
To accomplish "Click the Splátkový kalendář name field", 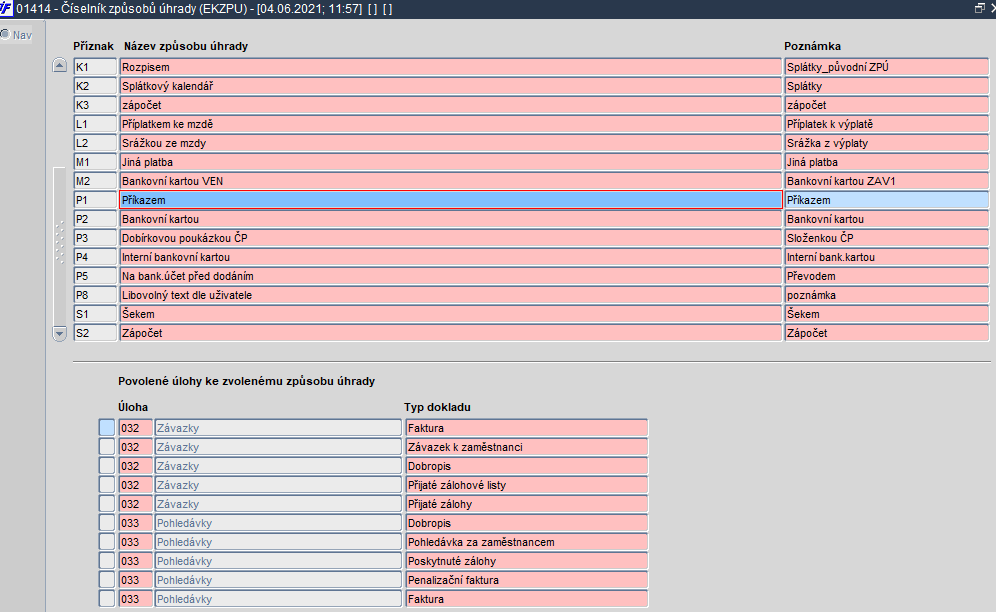I will (x=450, y=86).
